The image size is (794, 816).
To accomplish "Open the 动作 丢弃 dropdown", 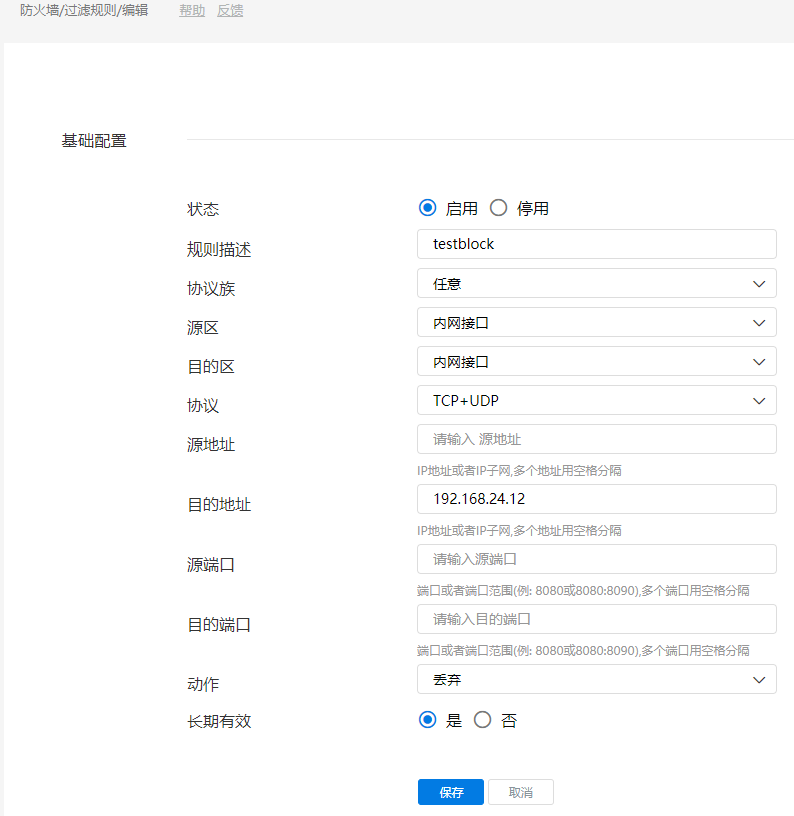I will [x=596, y=679].
